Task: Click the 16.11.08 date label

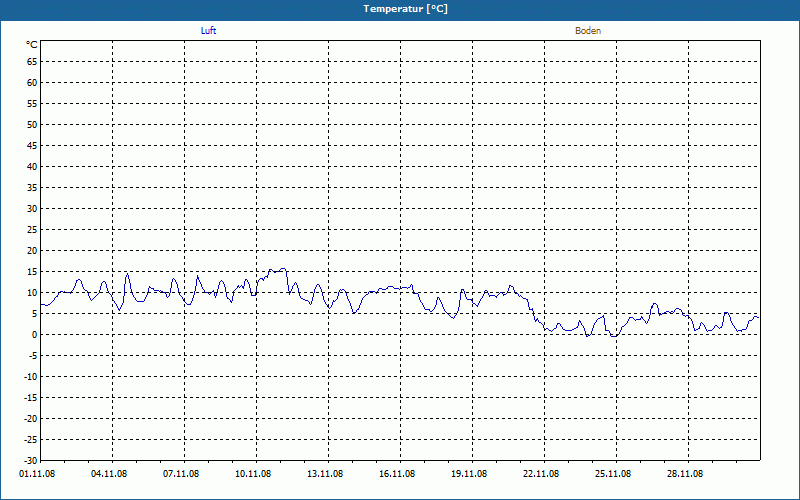Action: tap(397, 474)
